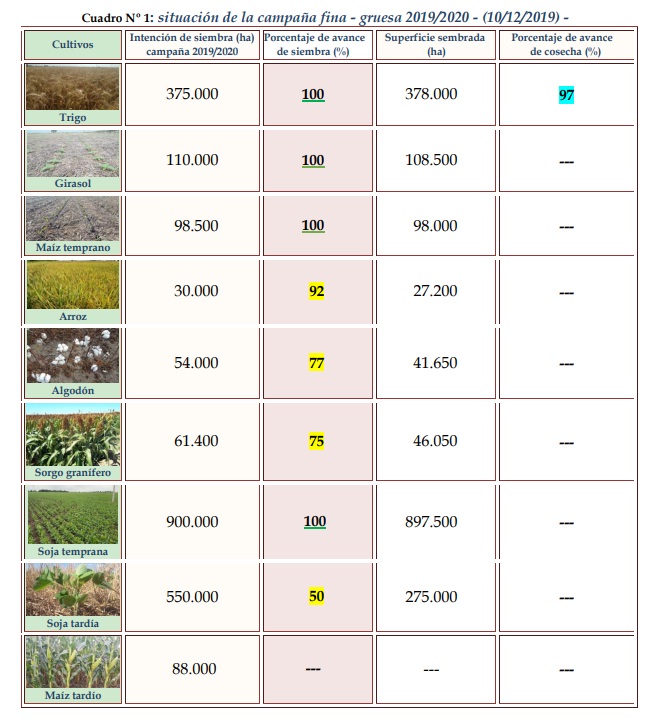Image resolution: width=653 pixels, height=728 pixels.
Task: Open the Soja tardía seedling photo
Action: click(x=71, y=590)
